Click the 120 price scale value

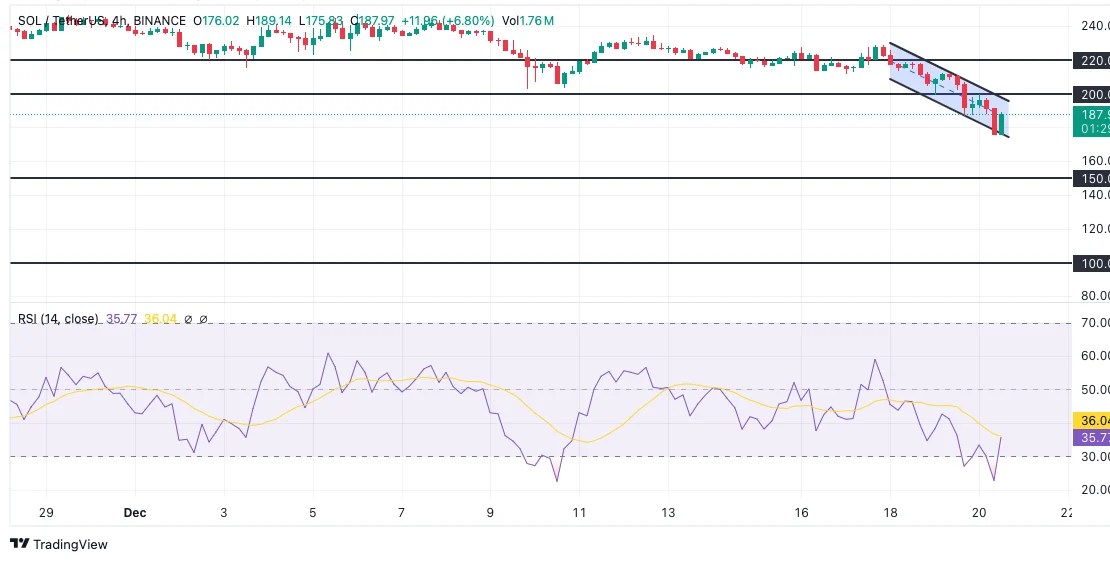coord(1096,229)
